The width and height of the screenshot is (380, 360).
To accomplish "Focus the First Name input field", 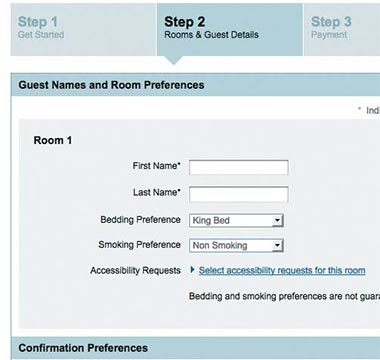I will 239,167.
